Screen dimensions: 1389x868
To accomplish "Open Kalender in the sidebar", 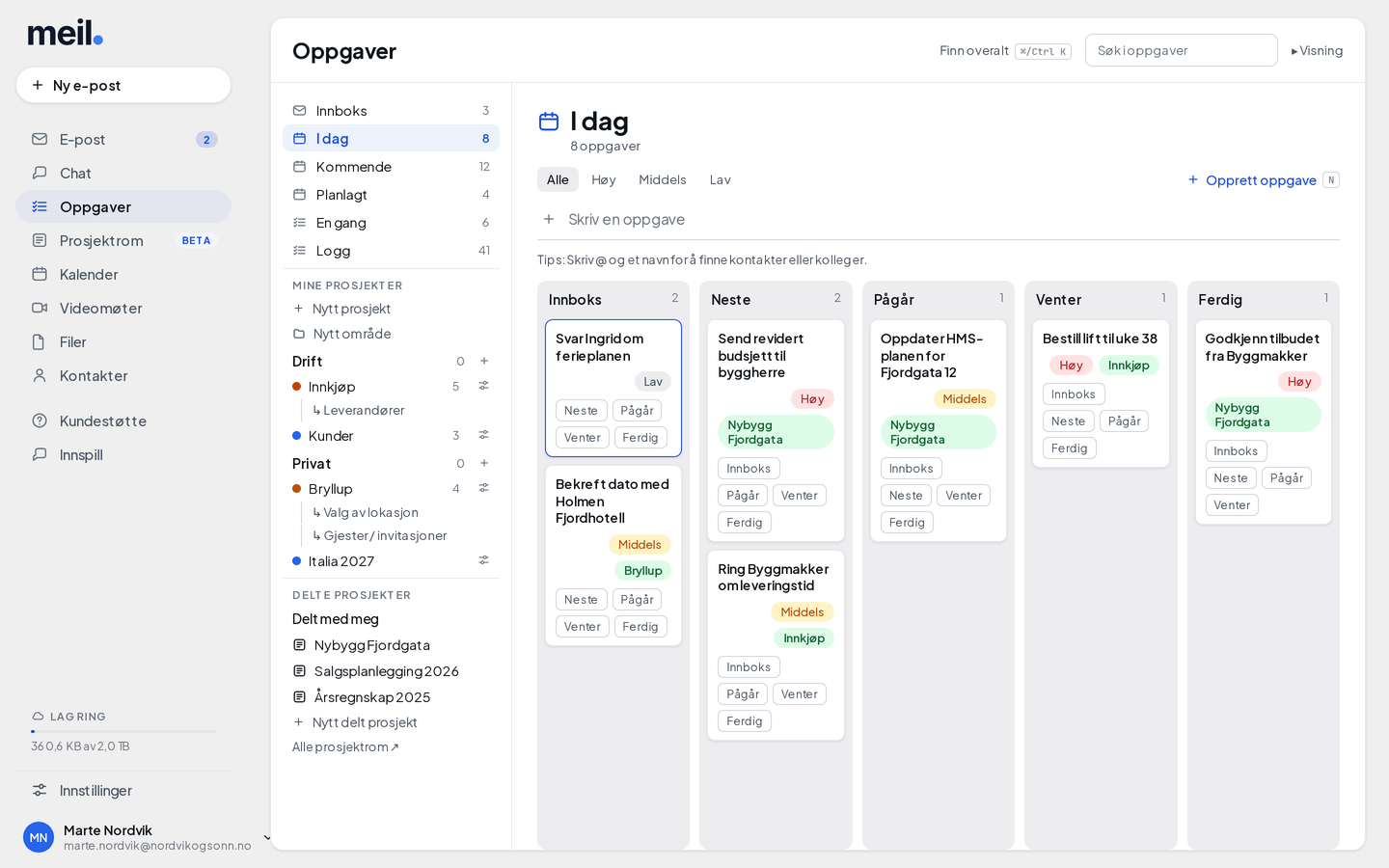I will click(x=123, y=274).
